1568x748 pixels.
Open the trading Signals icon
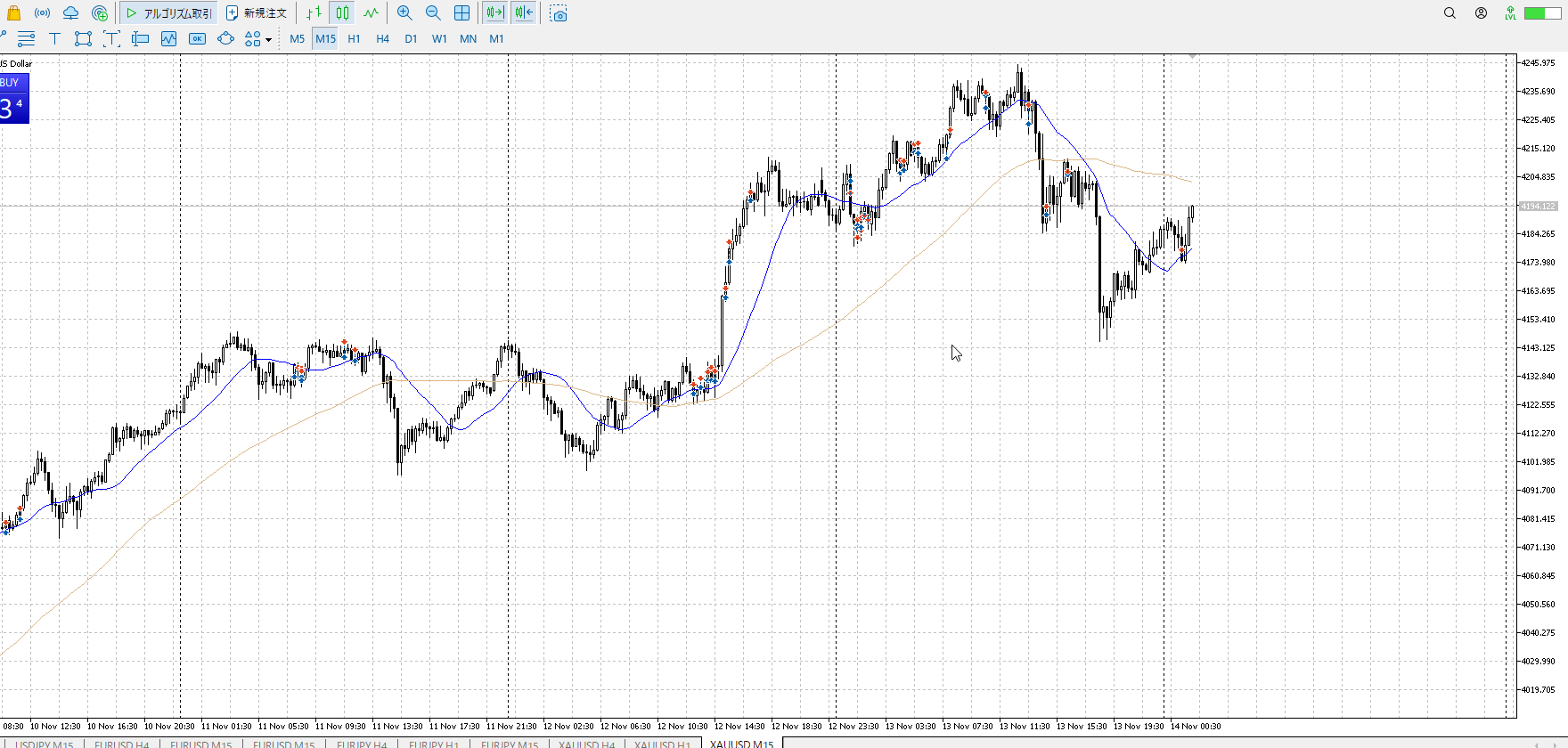click(x=42, y=13)
